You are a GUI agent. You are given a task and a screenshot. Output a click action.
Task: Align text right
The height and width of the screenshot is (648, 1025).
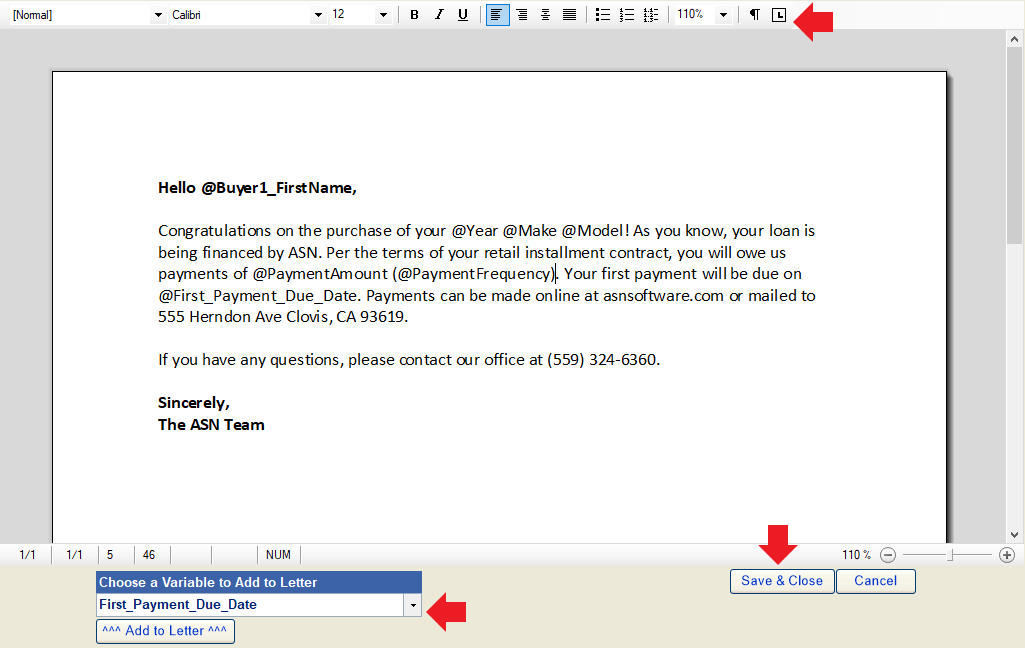[522, 14]
